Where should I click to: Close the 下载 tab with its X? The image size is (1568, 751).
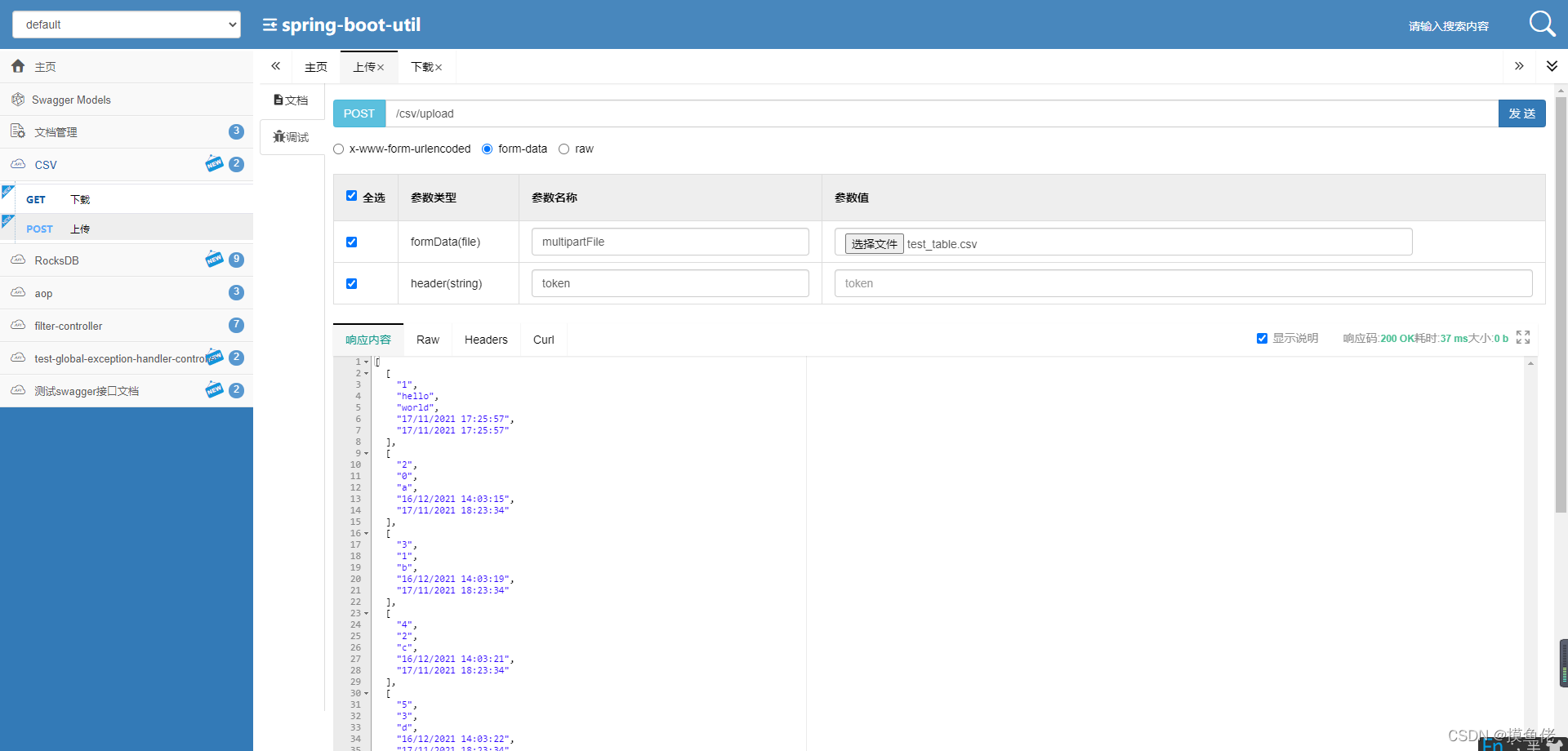point(439,68)
